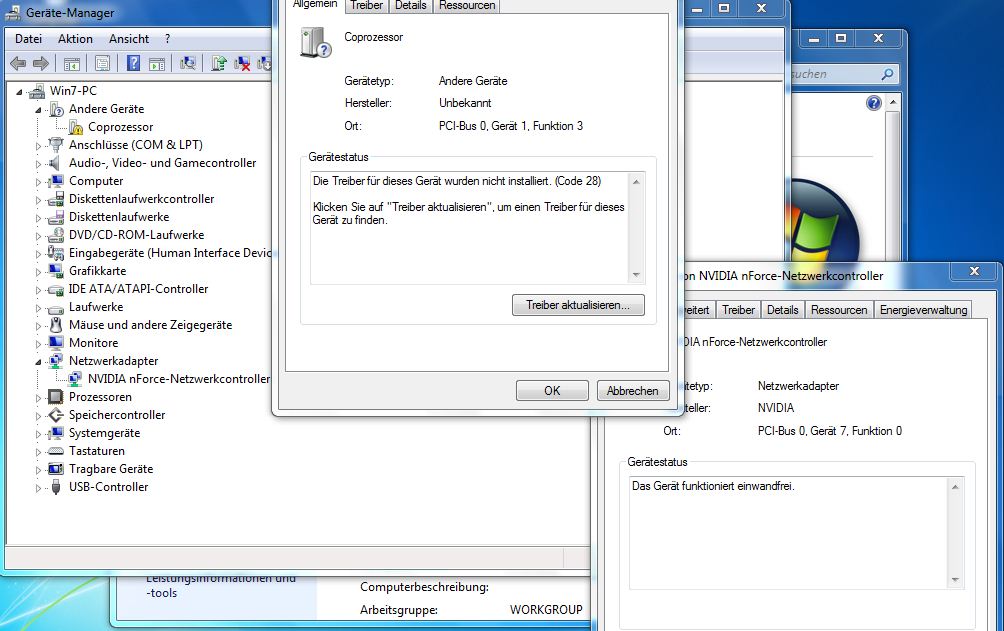Collapse the Netzwerkadapter node
The image size is (1004, 631).
(38, 361)
